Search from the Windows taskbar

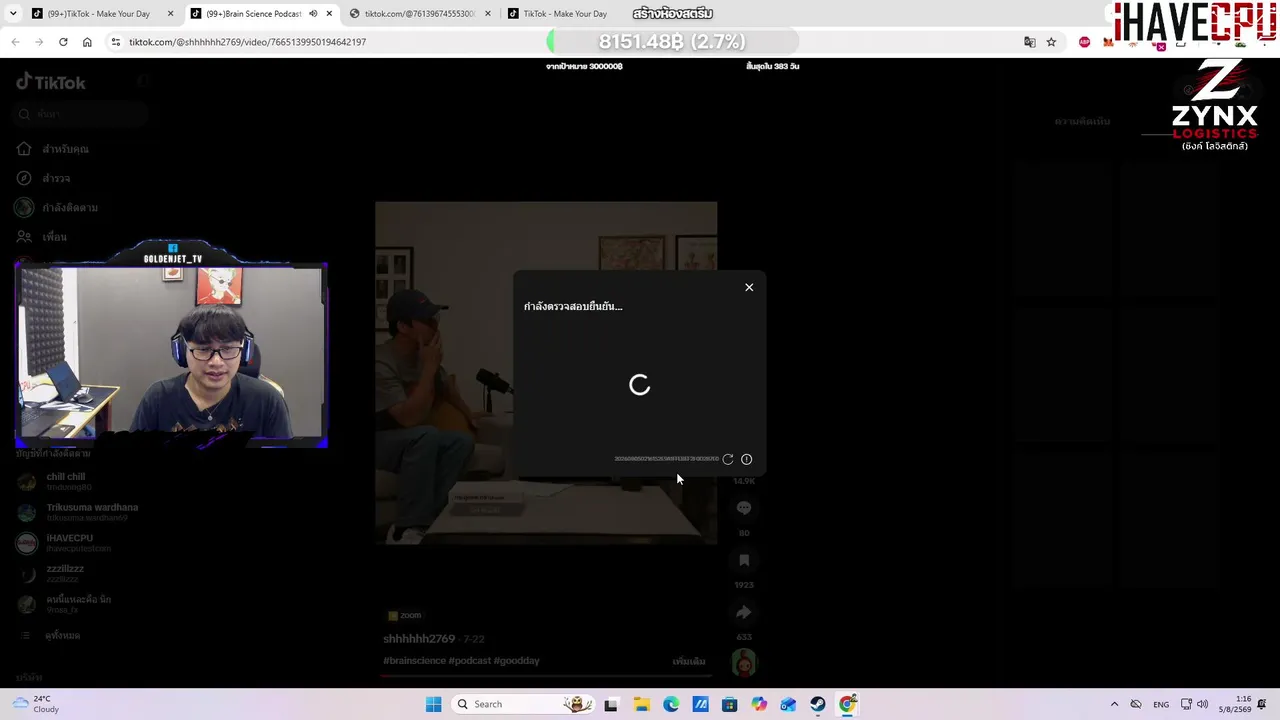[521, 704]
